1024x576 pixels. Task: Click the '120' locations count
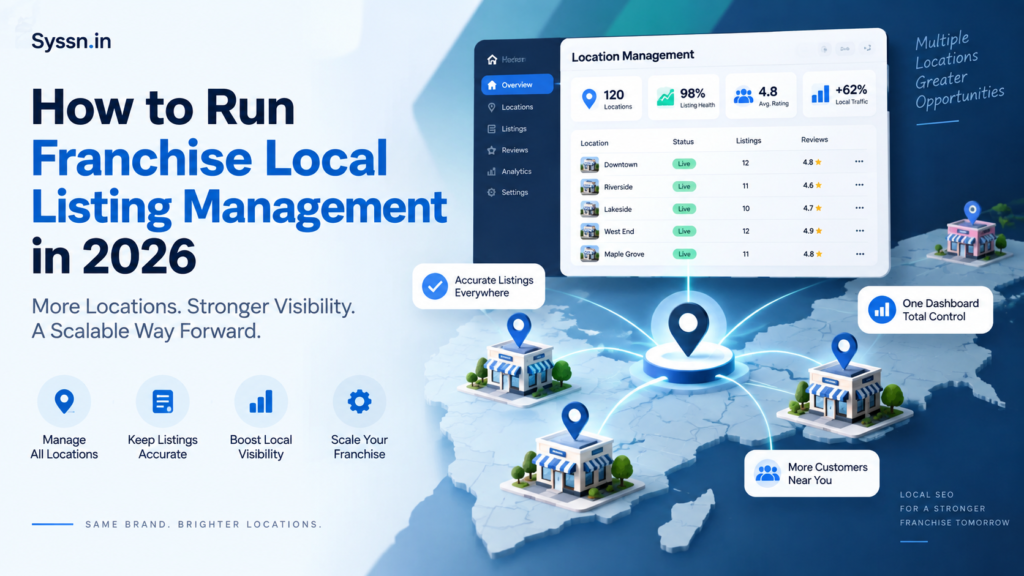(614, 95)
